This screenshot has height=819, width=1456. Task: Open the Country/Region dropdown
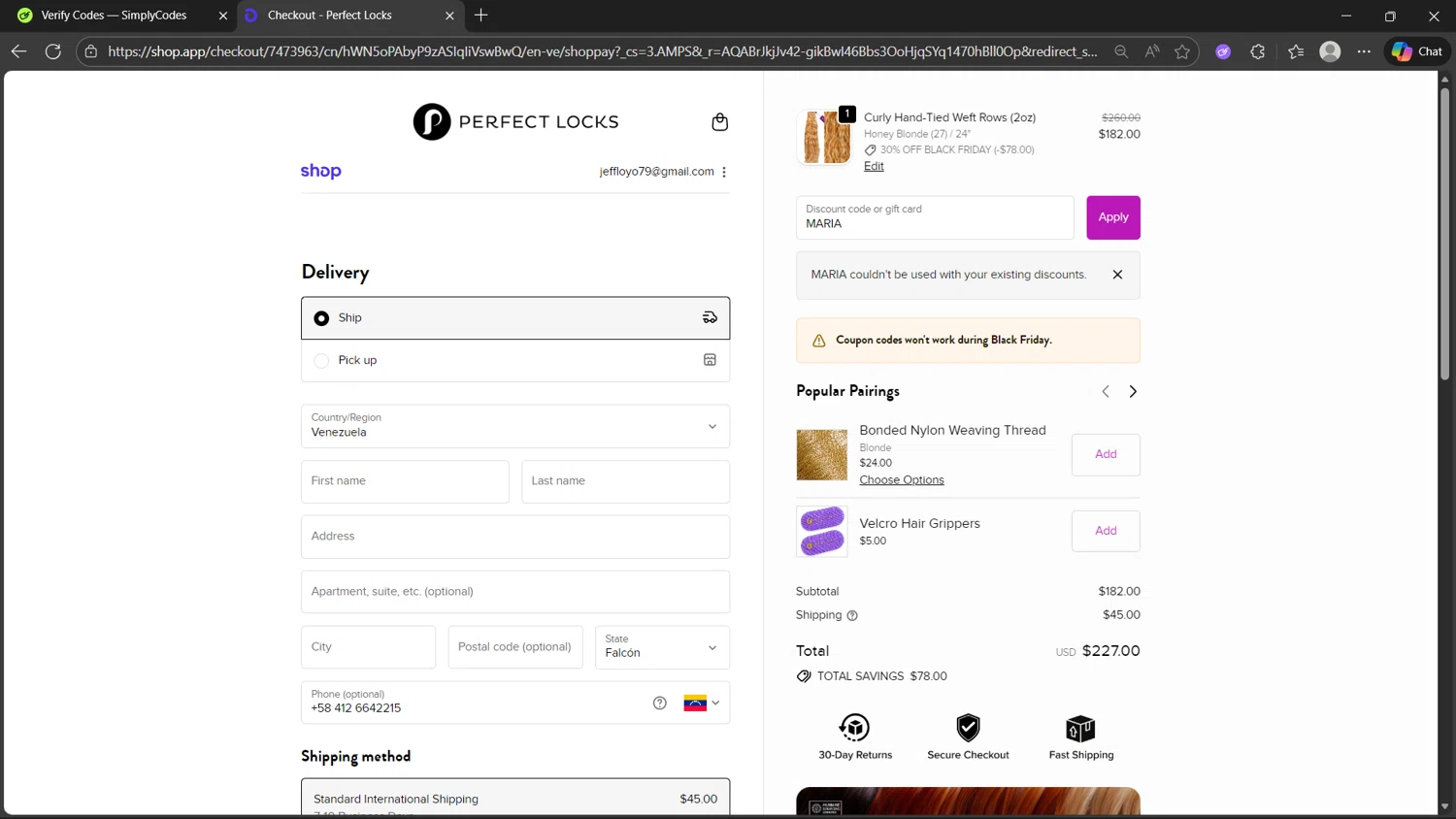515,426
